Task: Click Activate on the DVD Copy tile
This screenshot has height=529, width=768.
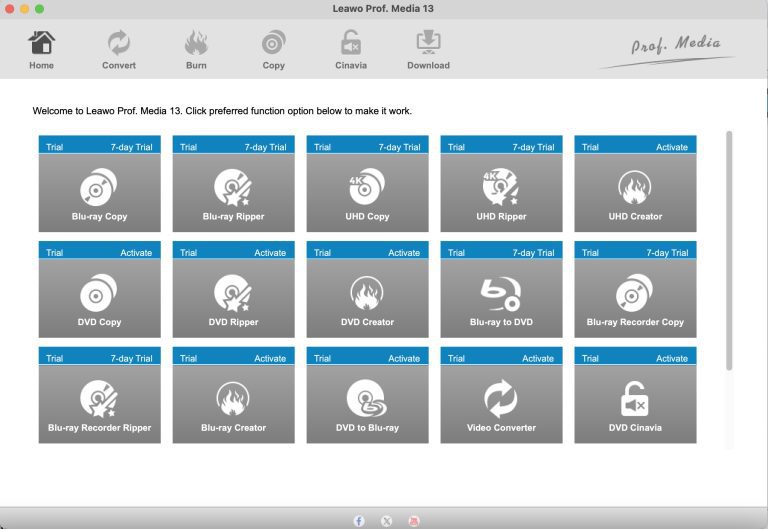Action: pos(136,253)
